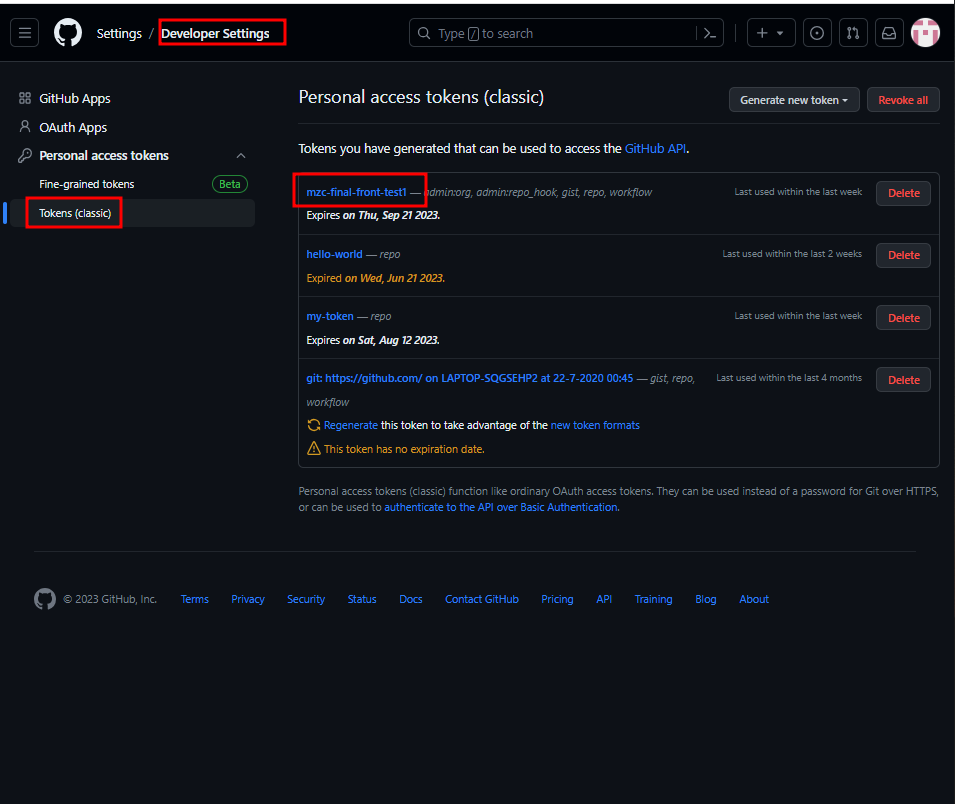Open the Pricing footer link

pos(557,599)
